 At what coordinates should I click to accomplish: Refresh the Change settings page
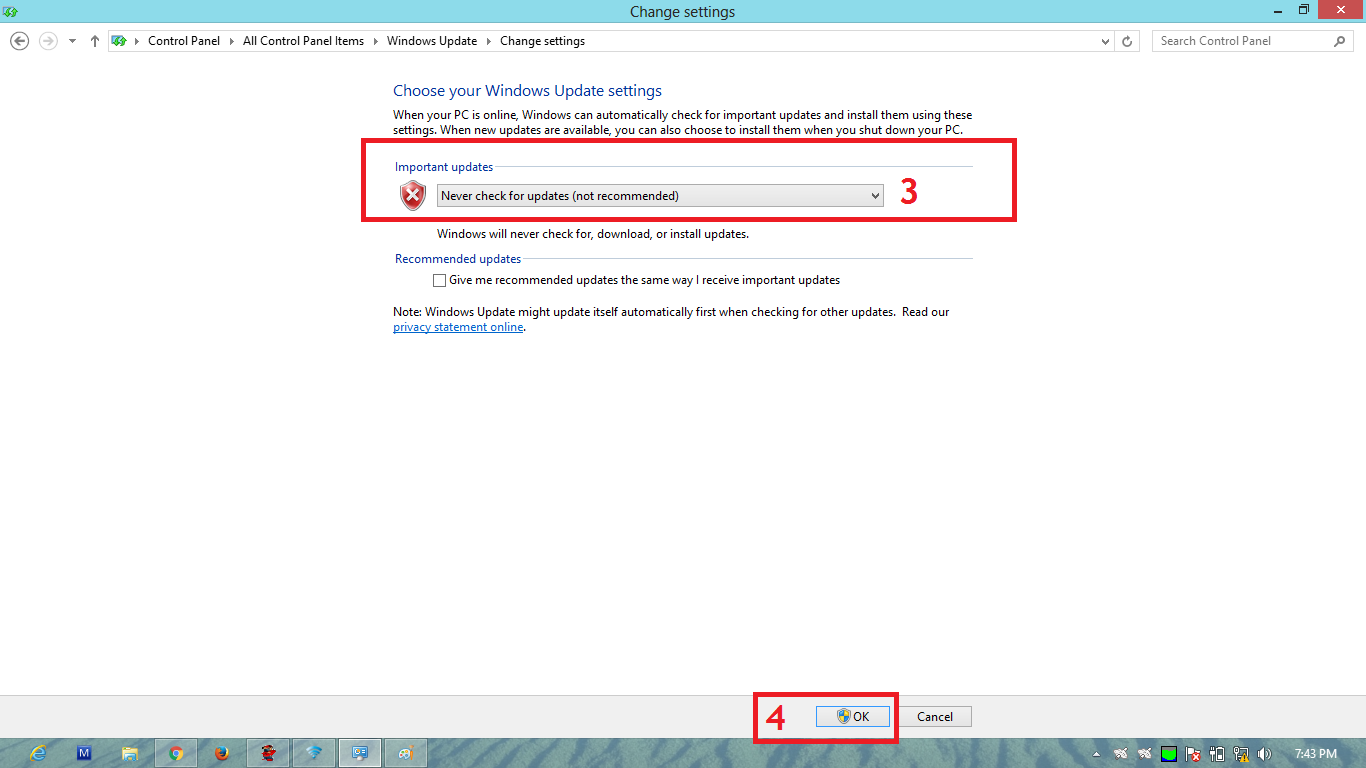[x=1127, y=41]
